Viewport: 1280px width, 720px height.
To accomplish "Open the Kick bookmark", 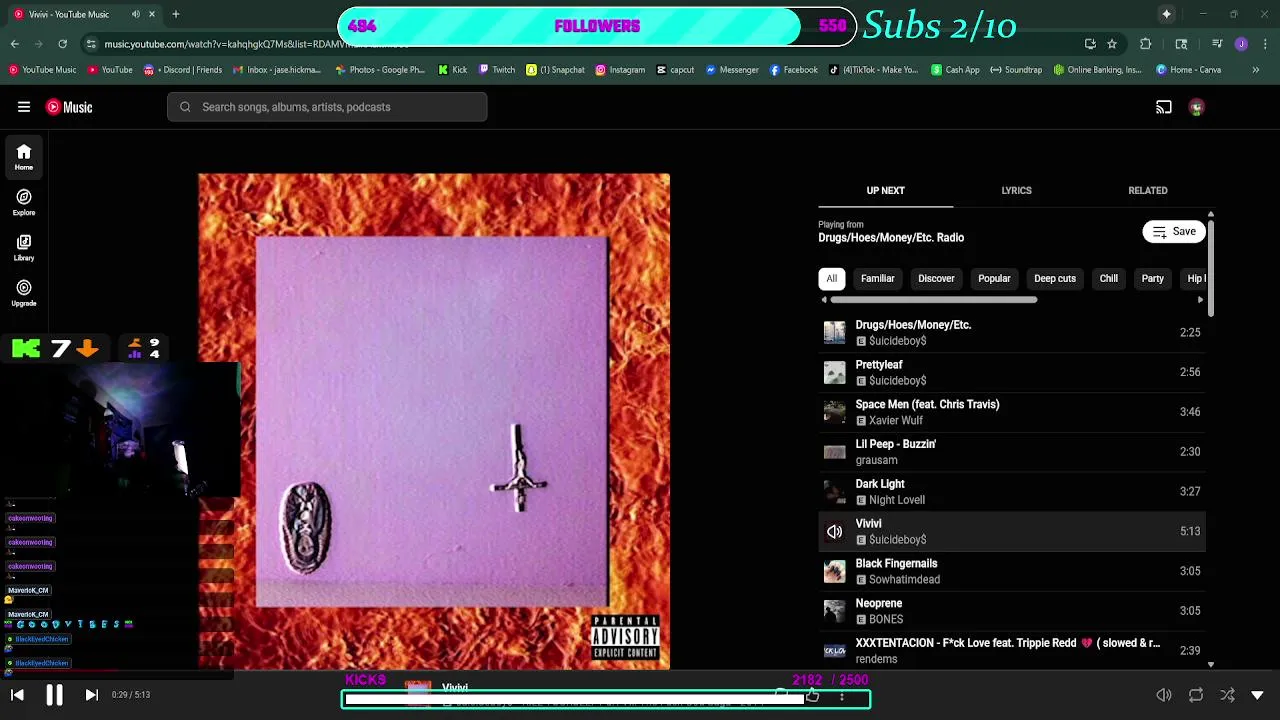I will pyautogui.click(x=453, y=70).
